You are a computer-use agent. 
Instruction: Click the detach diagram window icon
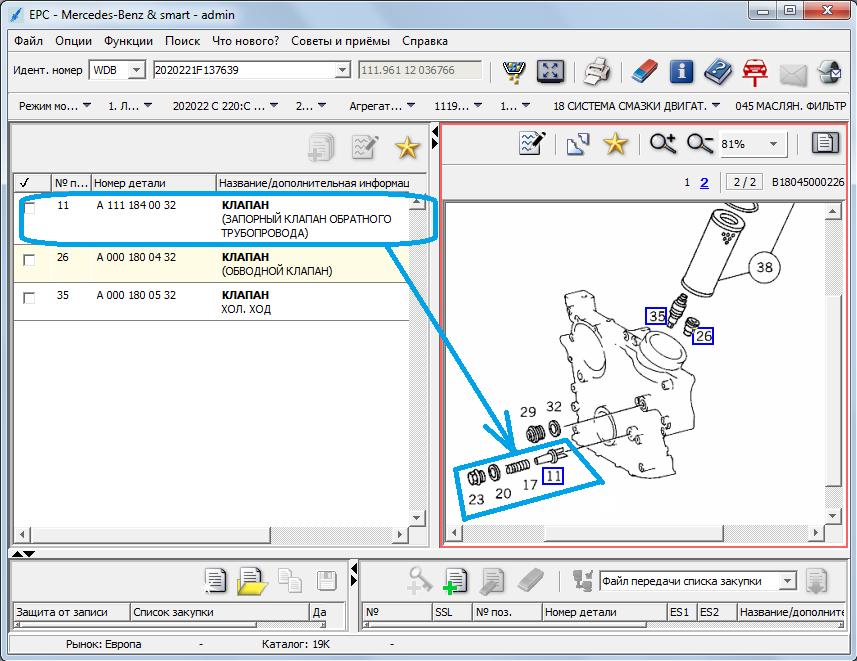[578, 144]
